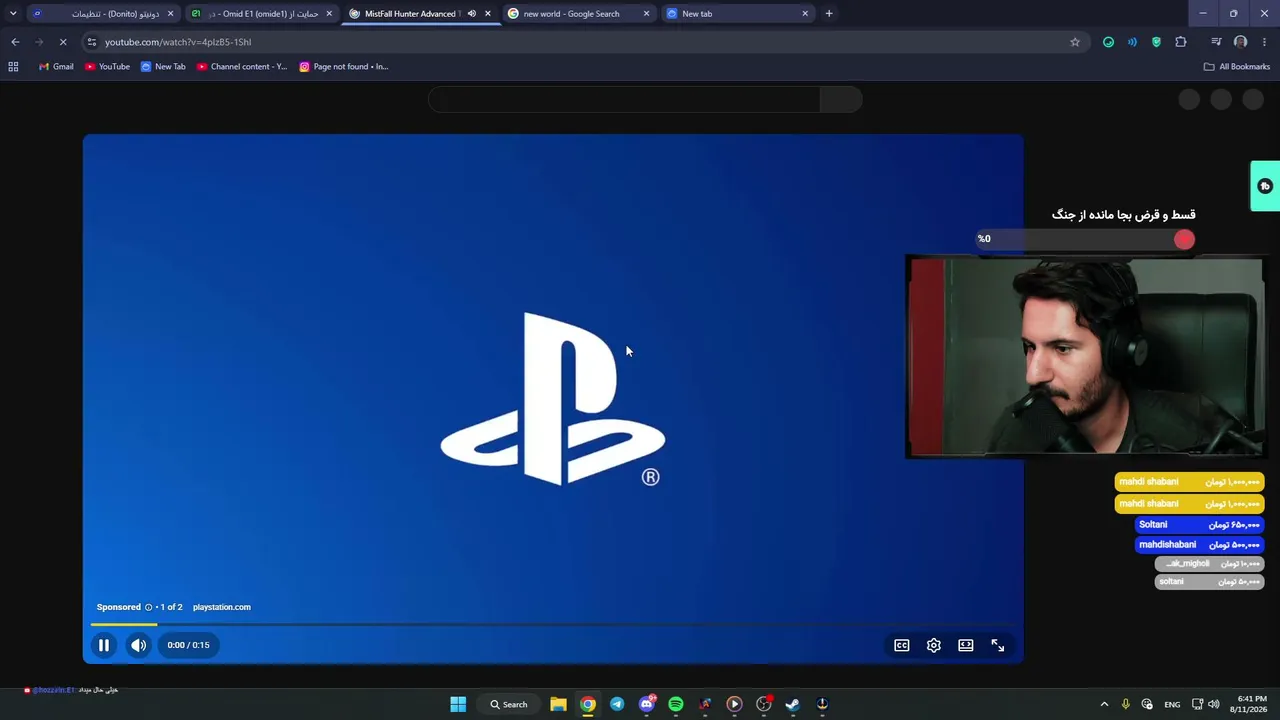Close the New tab browser tab
Image resolution: width=1280 pixels, height=720 pixels.
(x=805, y=14)
